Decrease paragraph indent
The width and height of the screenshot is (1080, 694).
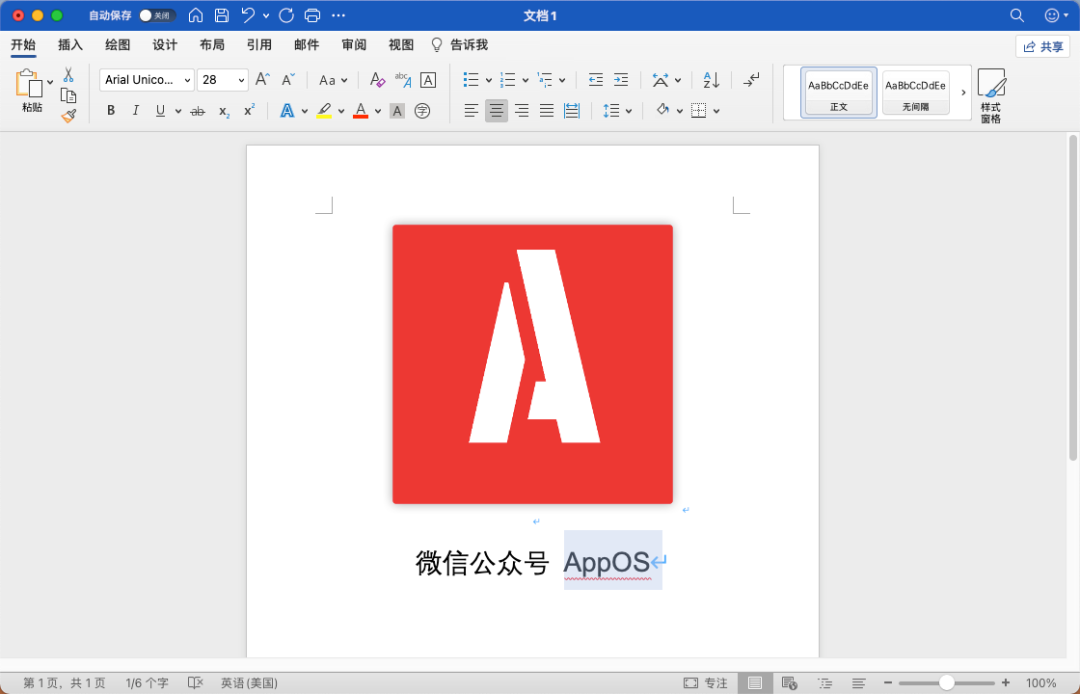(596, 80)
